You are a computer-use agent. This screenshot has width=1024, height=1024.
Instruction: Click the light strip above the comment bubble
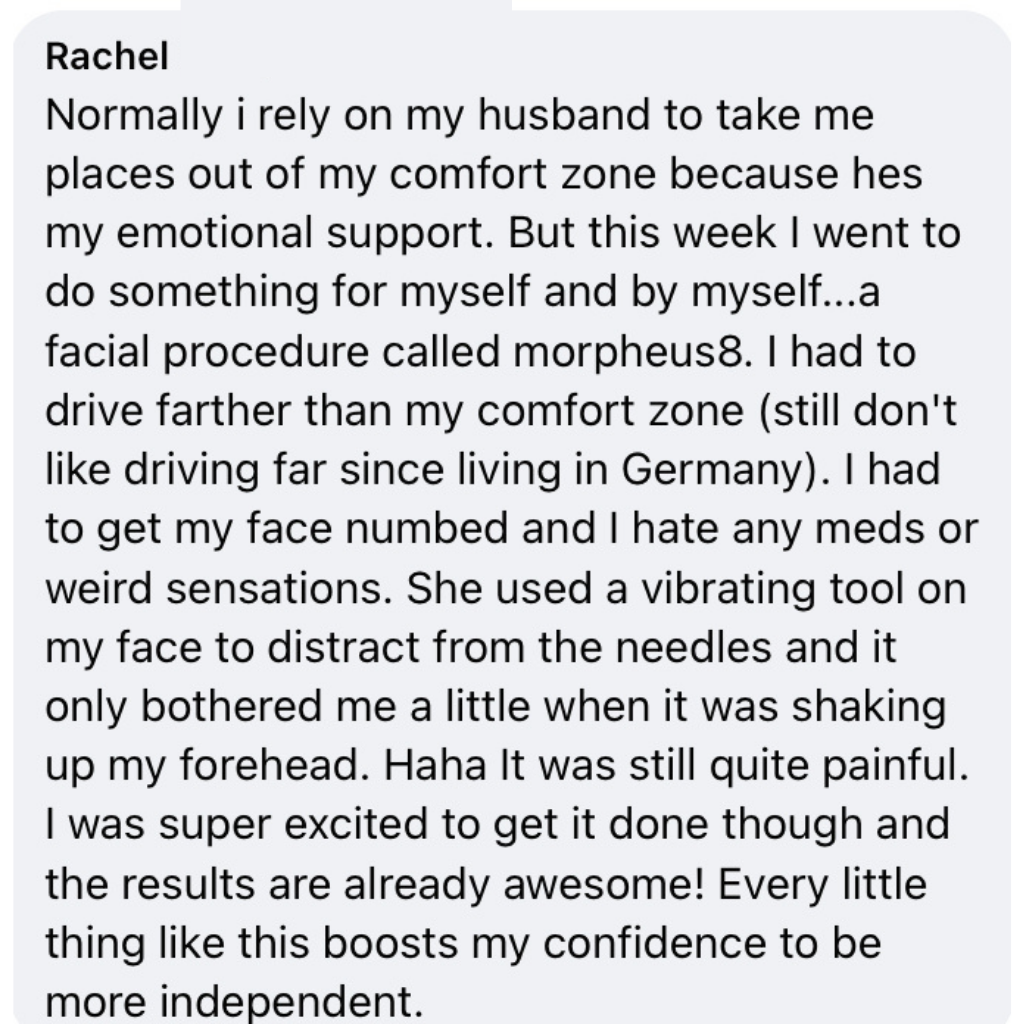[346, 5]
